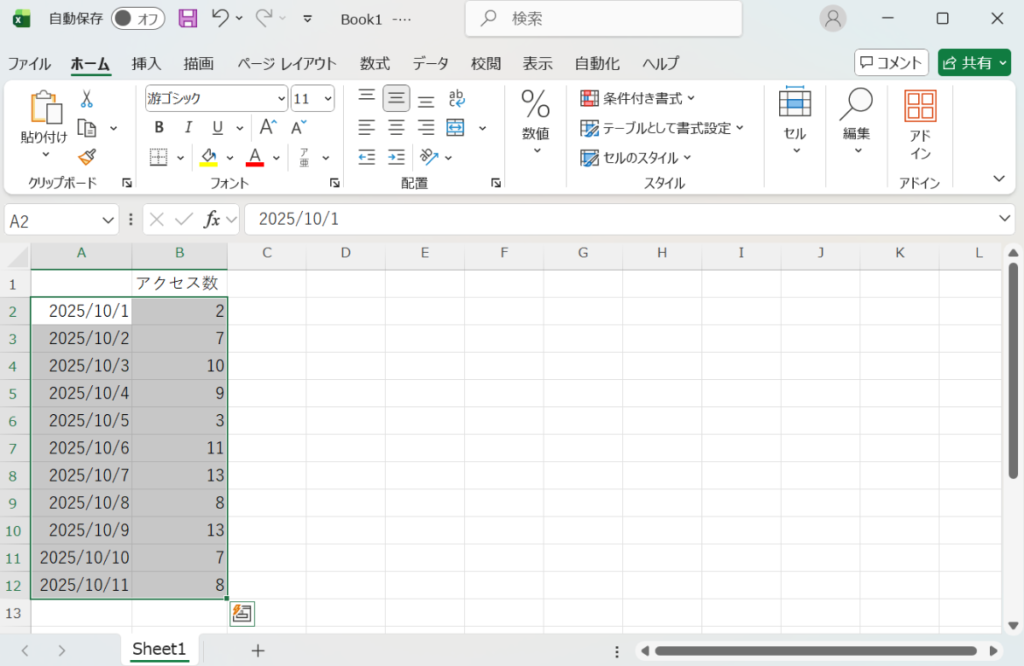Viewport: 1024px width, 666px height.
Task: Click the Merge and Center cells icon
Action: point(456,128)
